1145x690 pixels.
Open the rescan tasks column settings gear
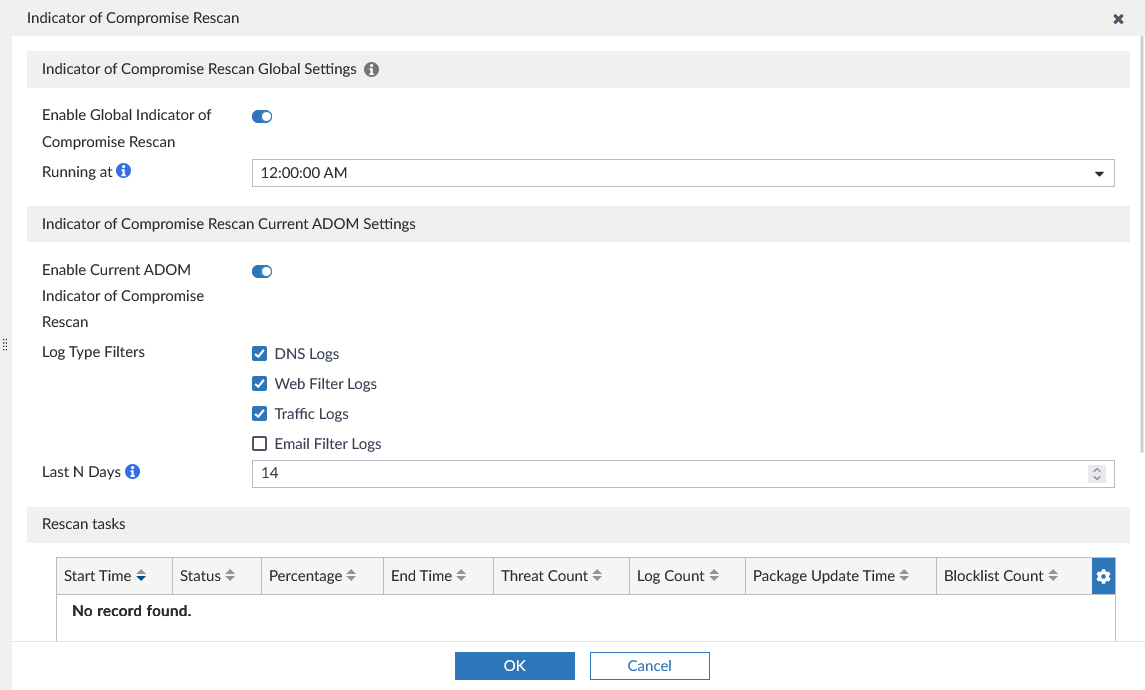pyautogui.click(x=1103, y=576)
